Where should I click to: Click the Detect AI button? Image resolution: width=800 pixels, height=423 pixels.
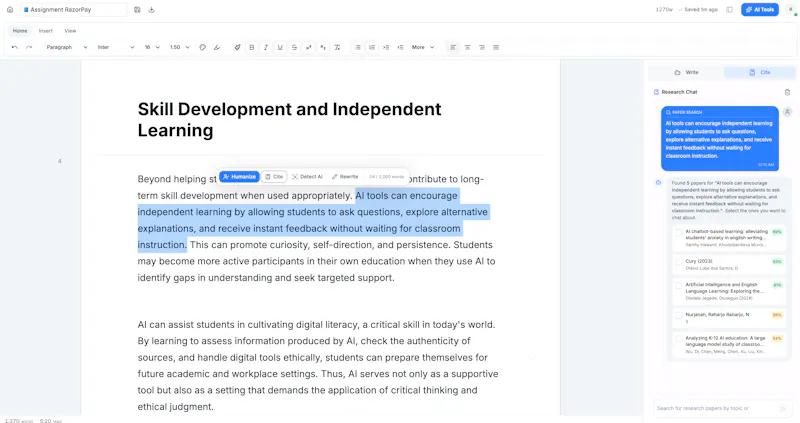coord(308,177)
